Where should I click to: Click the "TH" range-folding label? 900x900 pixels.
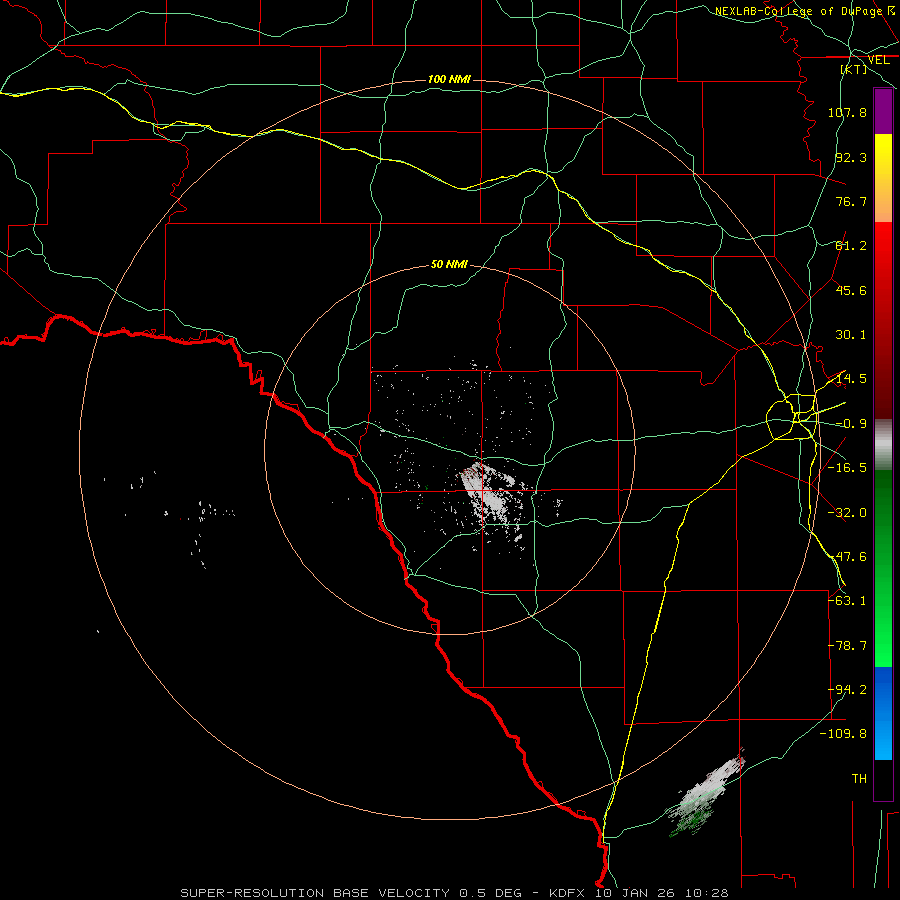pos(859,779)
